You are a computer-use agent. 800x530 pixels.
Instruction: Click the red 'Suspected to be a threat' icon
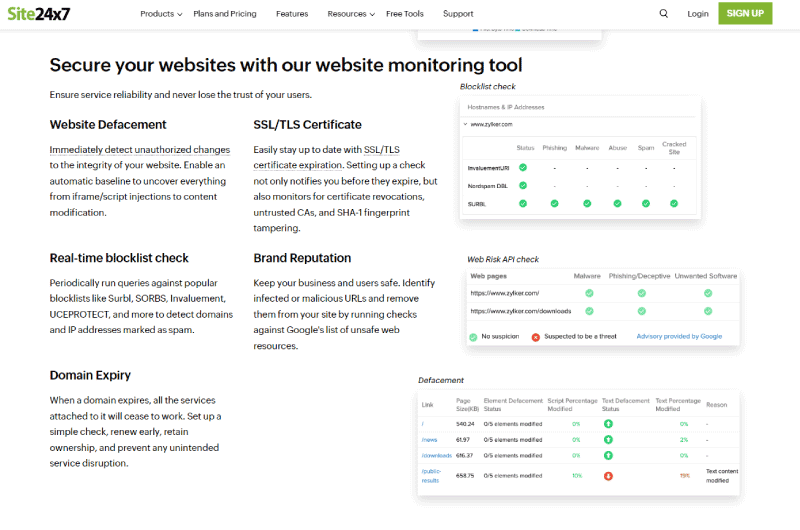pyautogui.click(x=536, y=337)
